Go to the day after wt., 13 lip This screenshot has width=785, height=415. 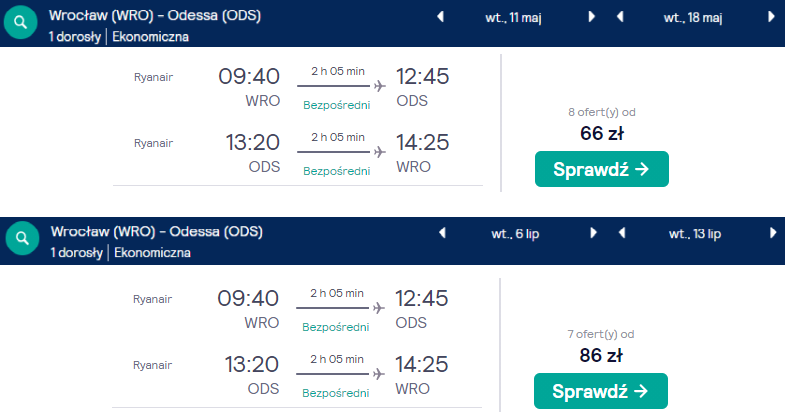coord(773,233)
